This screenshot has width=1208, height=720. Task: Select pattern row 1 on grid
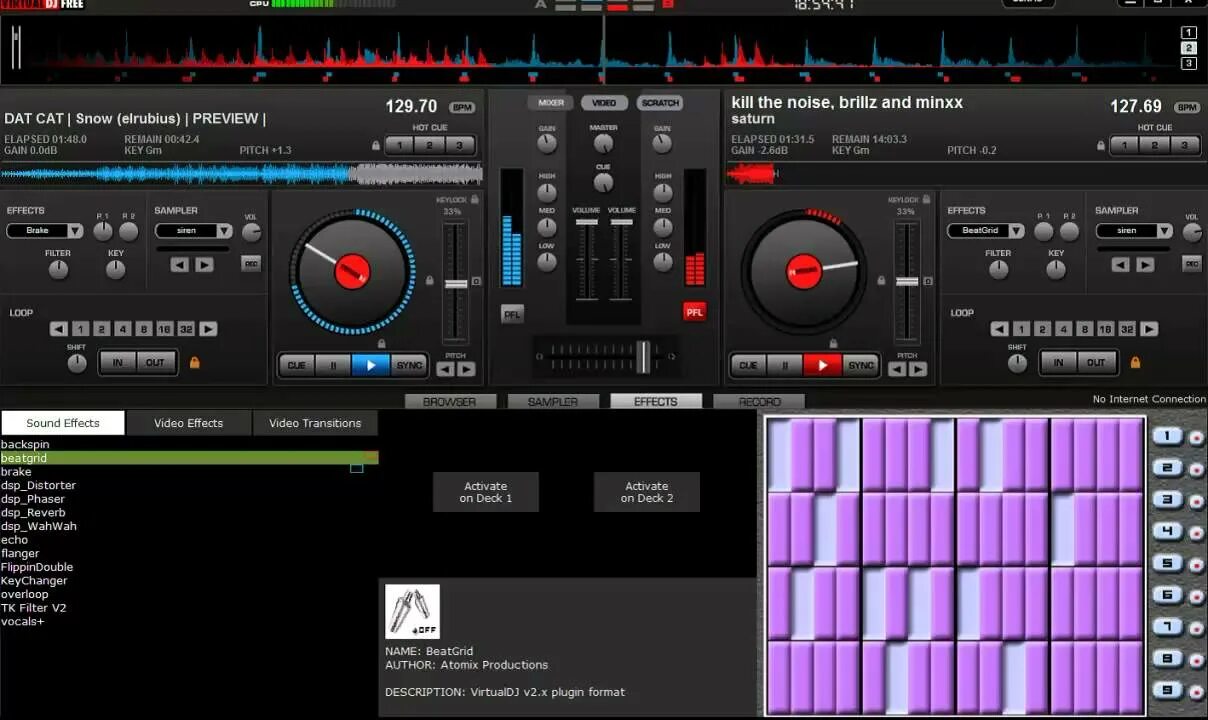tap(1167, 436)
